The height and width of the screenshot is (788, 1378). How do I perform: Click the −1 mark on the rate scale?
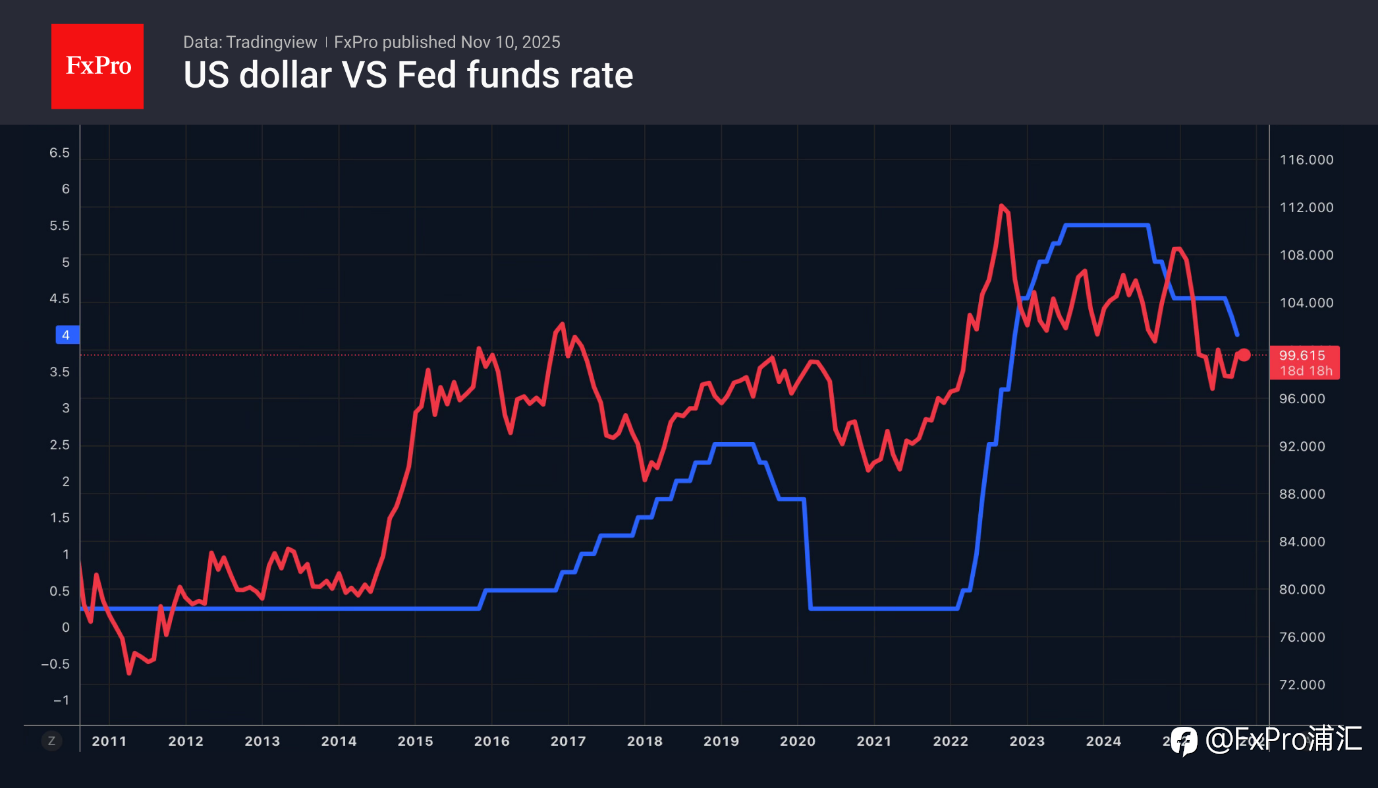pos(63,700)
